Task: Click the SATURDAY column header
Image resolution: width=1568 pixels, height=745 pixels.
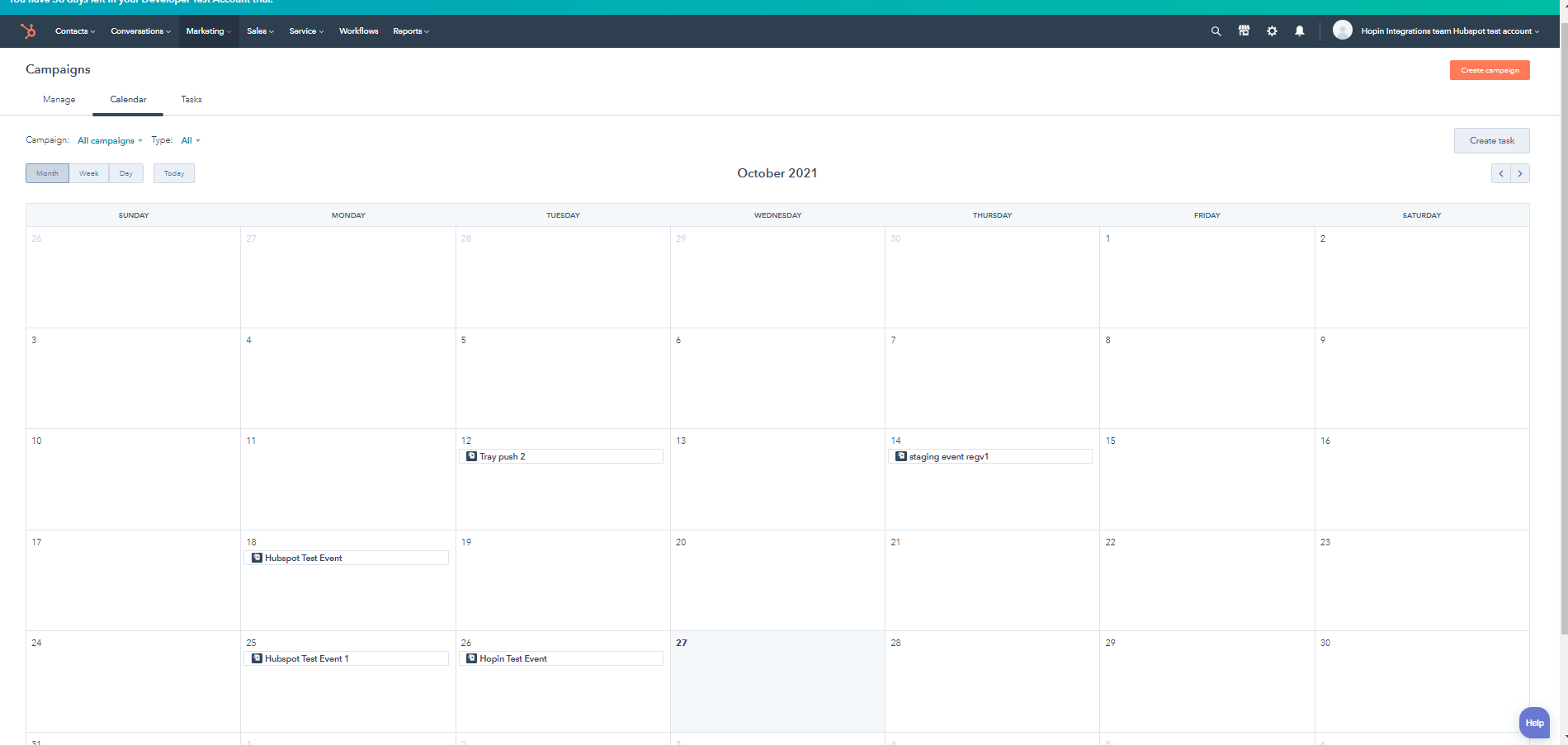Action: click(x=1422, y=215)
